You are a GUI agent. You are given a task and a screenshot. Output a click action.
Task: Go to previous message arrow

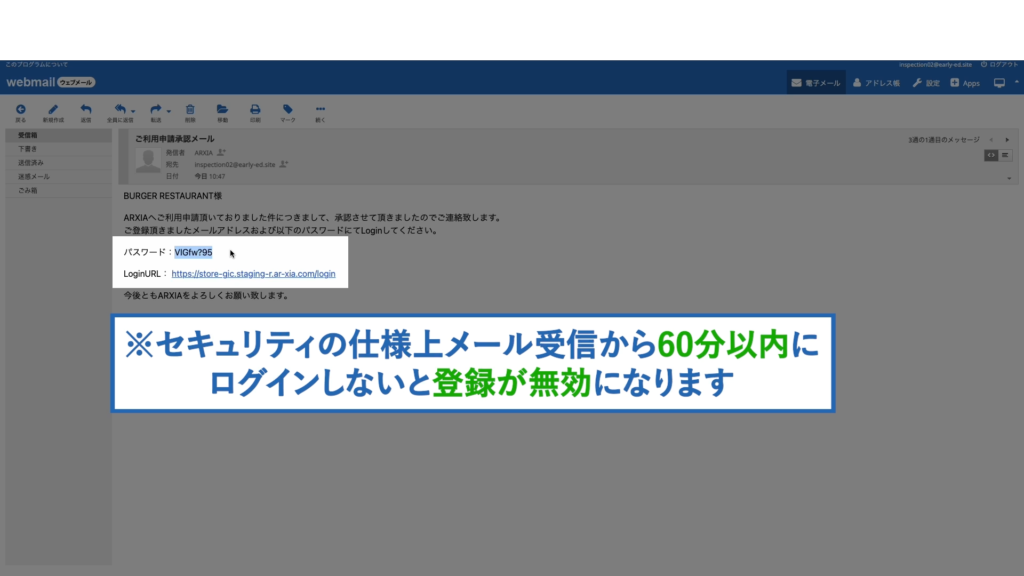coord(991,140)
